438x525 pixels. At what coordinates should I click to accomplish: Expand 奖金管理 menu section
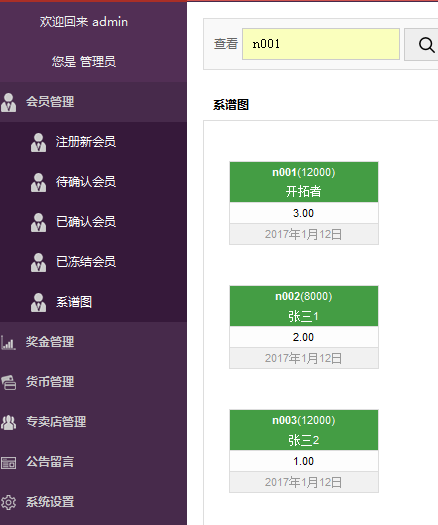93,342
